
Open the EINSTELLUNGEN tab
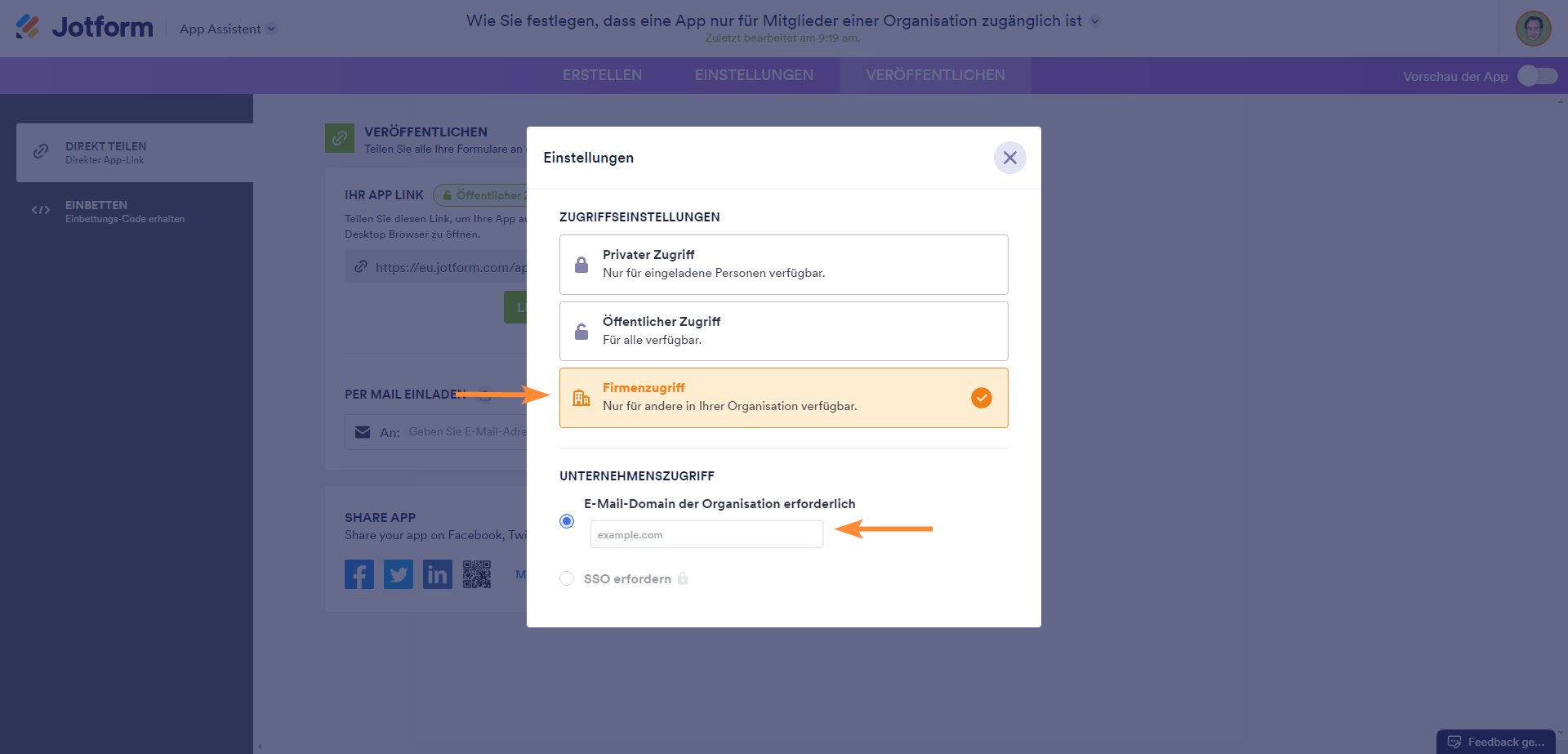[x=754, y=75]
